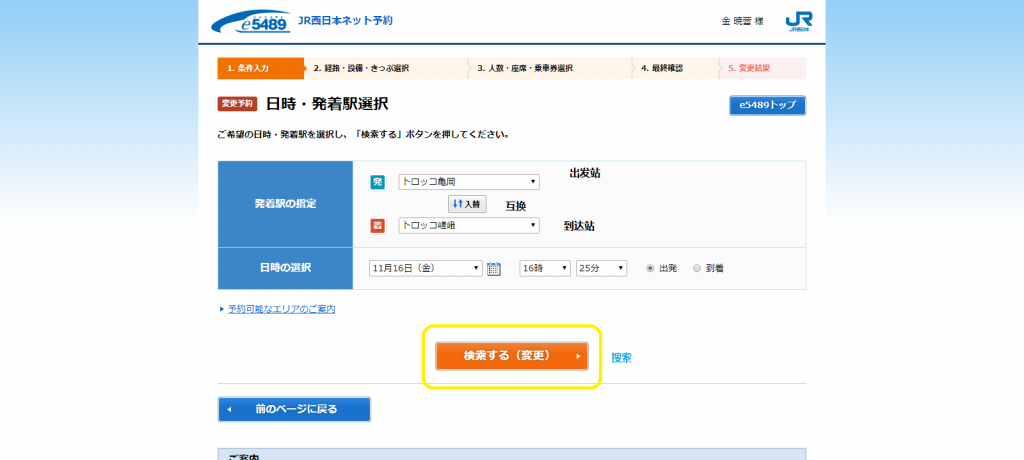Expand the date dropdown 11月16日（金）

click(426, 268)
